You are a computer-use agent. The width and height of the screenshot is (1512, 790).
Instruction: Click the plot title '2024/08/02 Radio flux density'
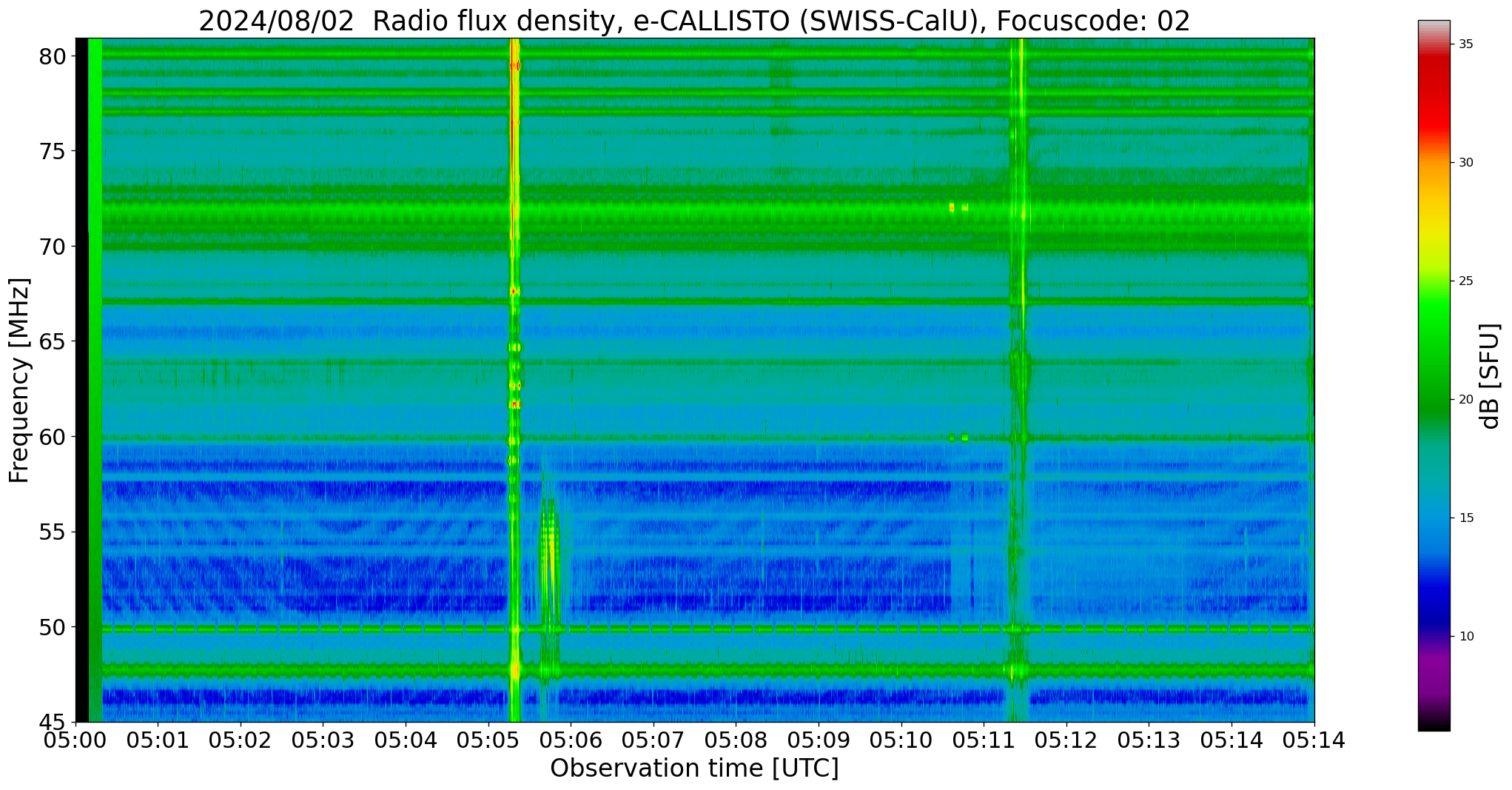point(406,21)
